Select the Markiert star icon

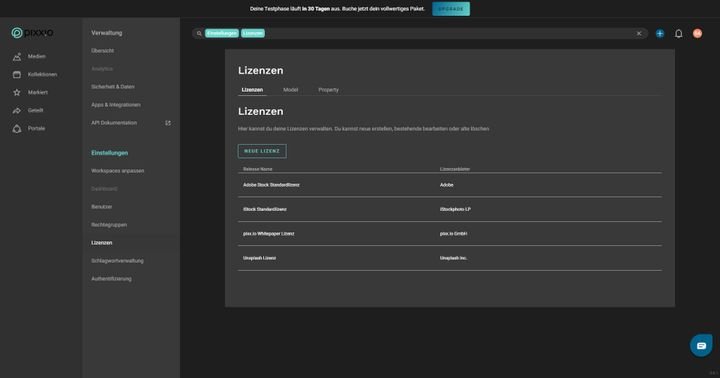[17, 92]
